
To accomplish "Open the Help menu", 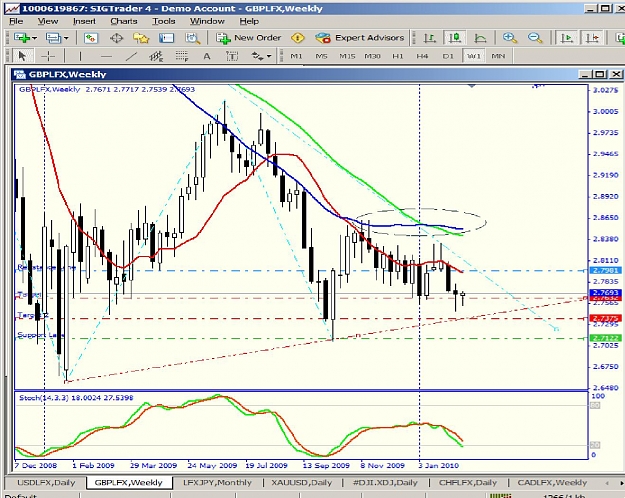I will tap(249, 21).
